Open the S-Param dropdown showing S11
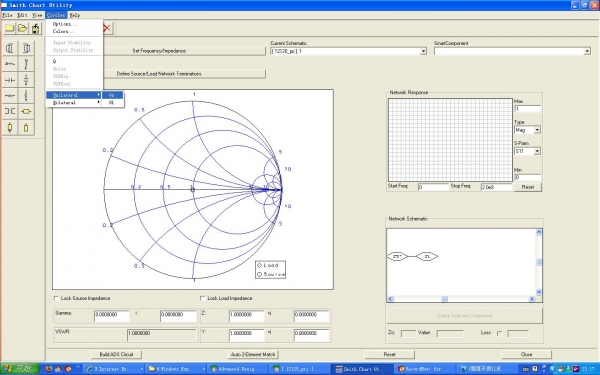This screenshot has width=600, height=375. click(x=537, y=151)
